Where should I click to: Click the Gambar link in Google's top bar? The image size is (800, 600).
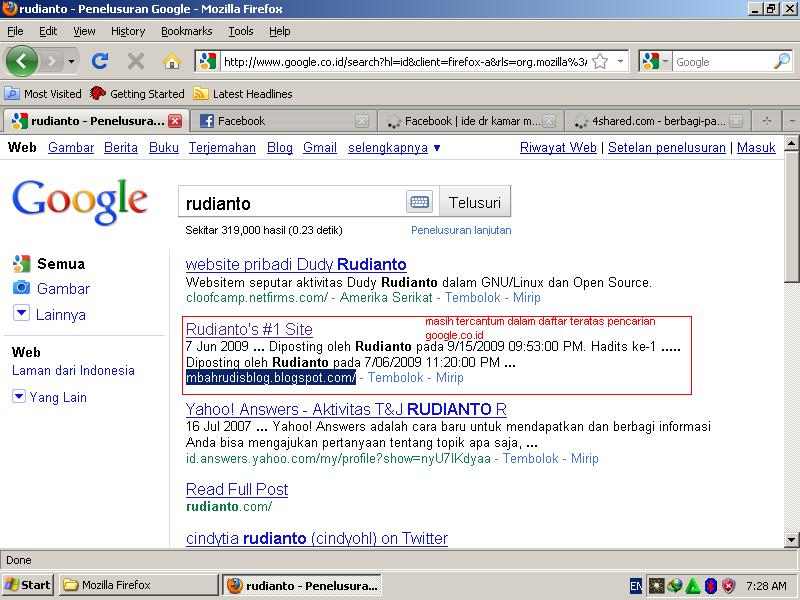pyautogui.click(x=71, y=147)
